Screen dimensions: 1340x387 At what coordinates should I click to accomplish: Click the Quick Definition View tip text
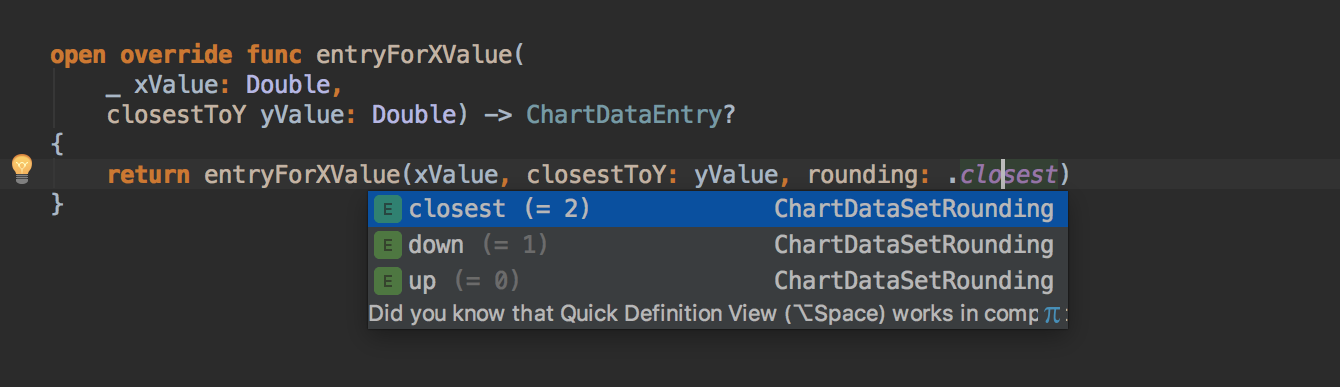tap(703, 314)
